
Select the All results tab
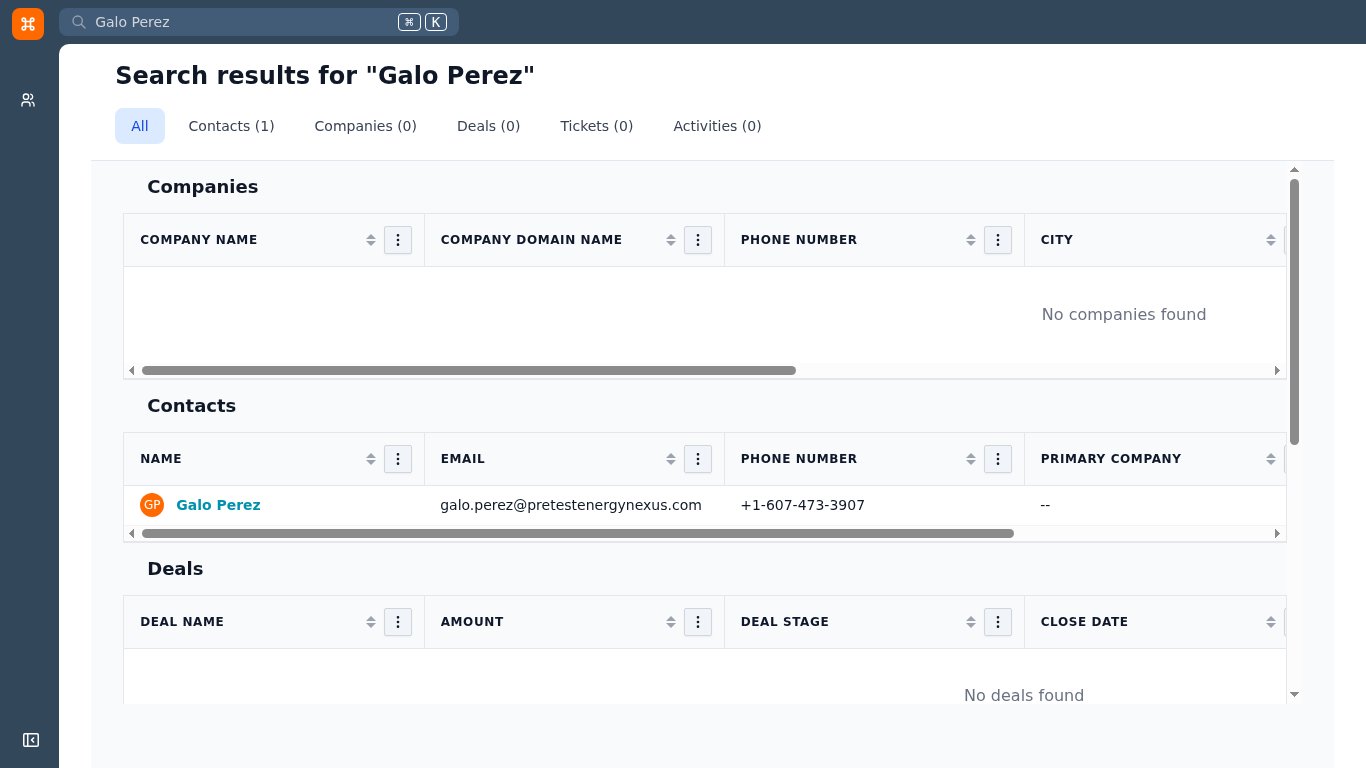140,126
